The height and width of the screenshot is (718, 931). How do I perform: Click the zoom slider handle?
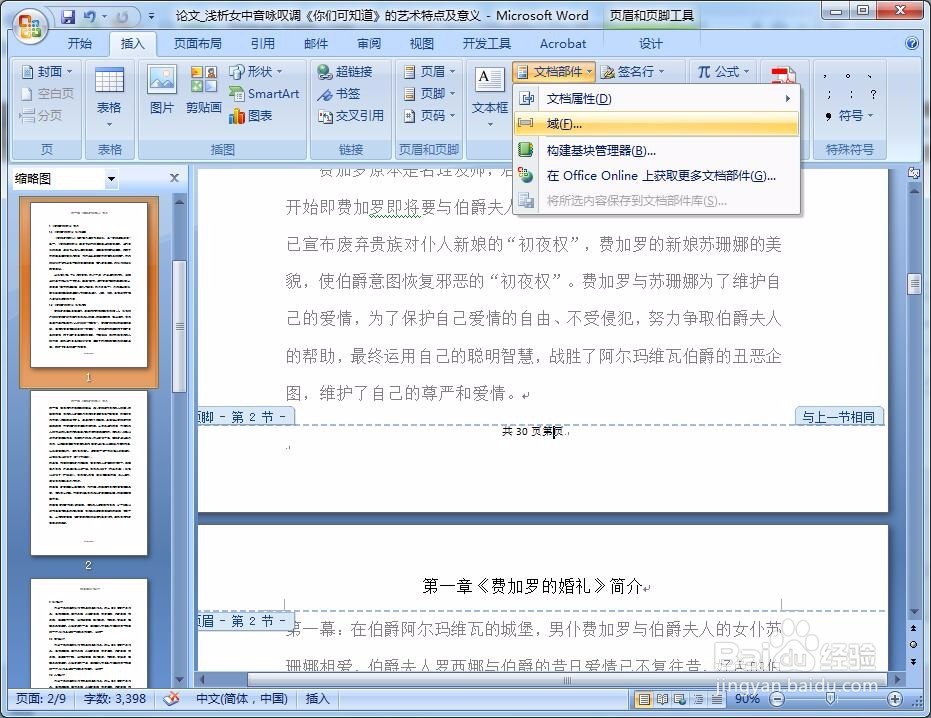tap(830, 700)
